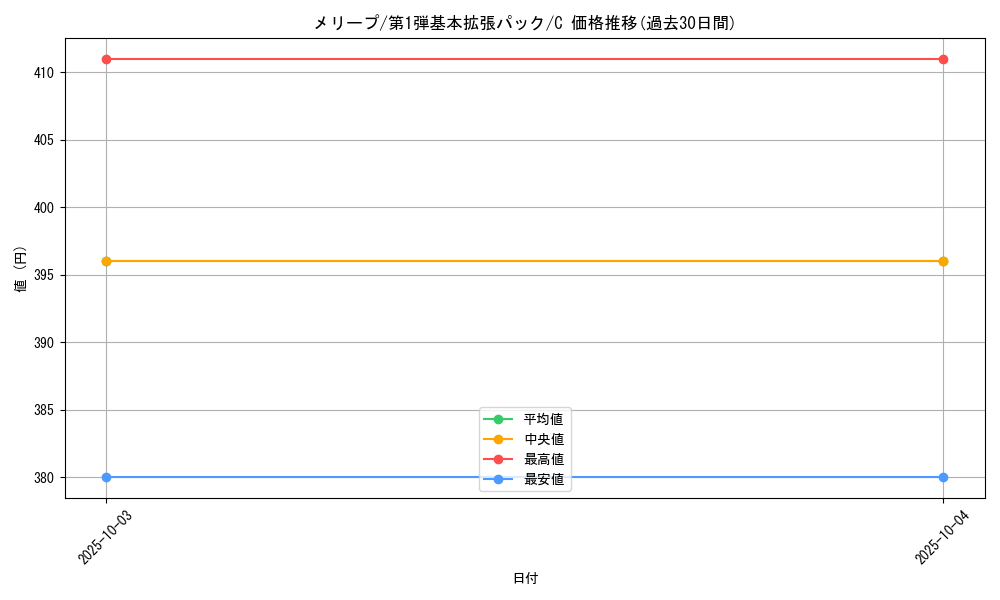
Task: Click the red 最高値 data point on 2025-10-04
Action: 943,59
